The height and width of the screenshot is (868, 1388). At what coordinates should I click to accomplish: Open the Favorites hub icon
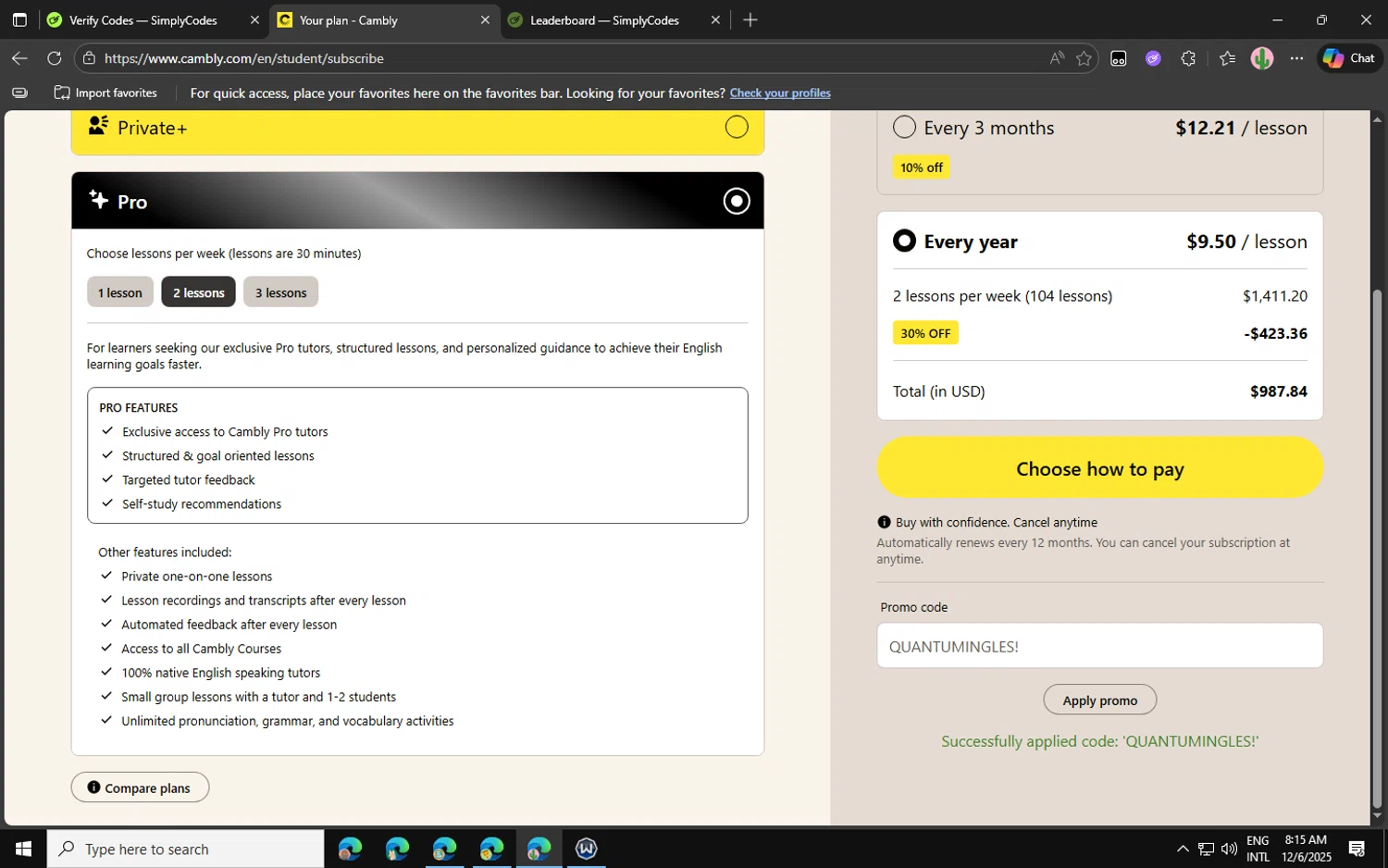[1227, 58]
